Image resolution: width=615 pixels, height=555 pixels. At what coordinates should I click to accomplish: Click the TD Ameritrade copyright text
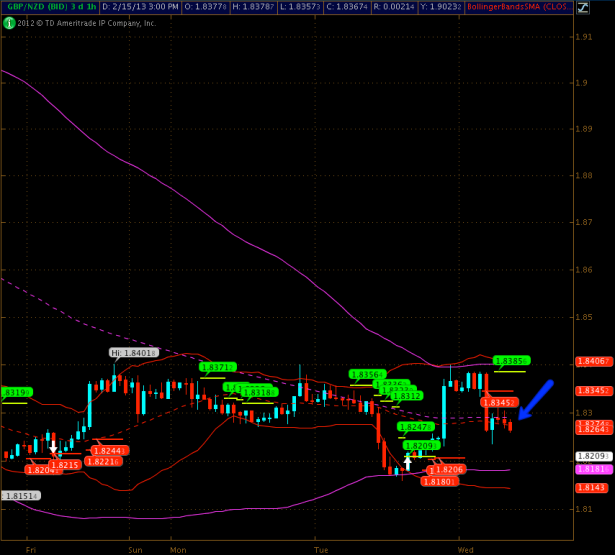tap(88, 22)
